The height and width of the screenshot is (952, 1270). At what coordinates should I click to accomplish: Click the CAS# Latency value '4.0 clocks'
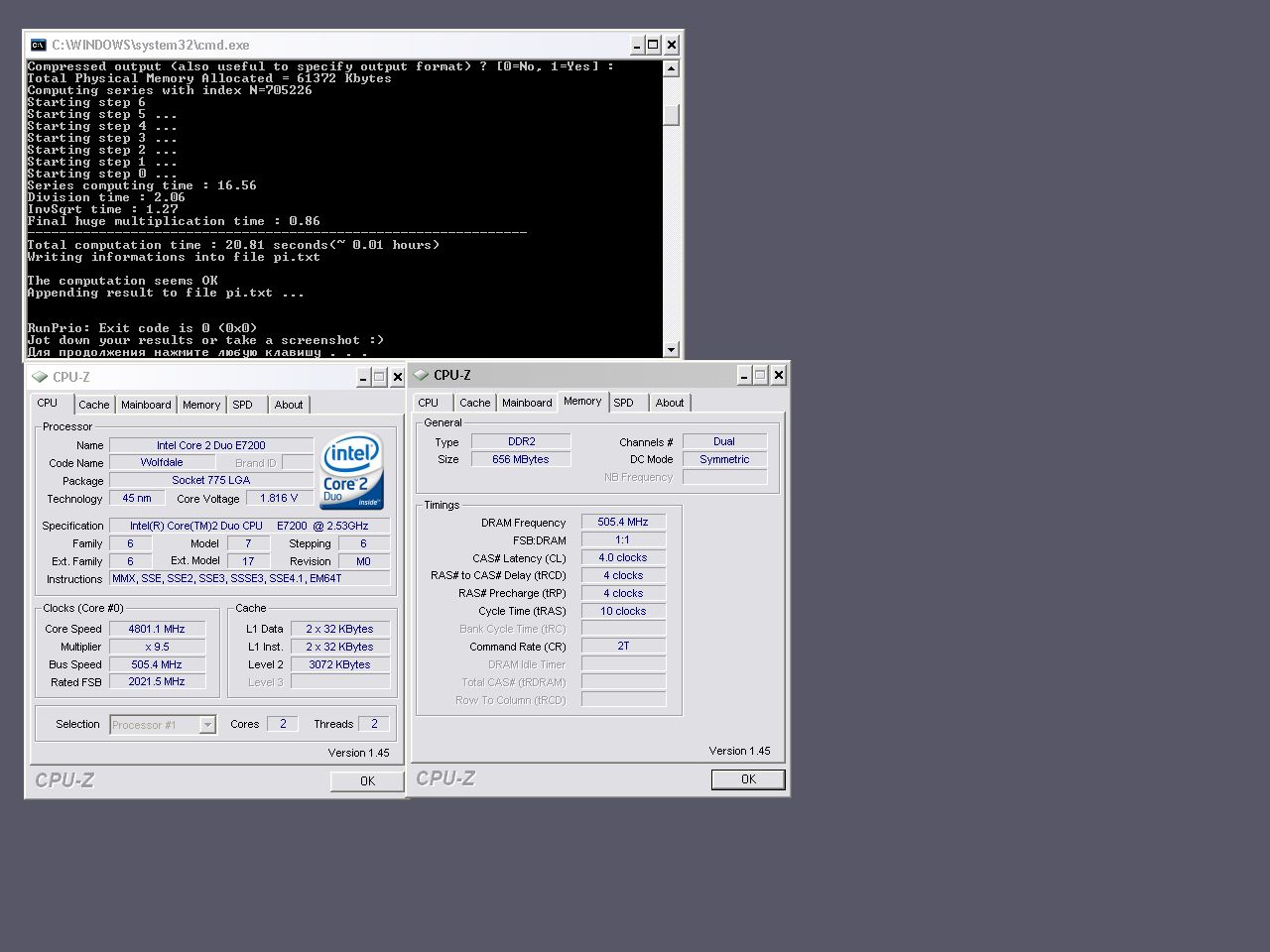[623, 557]
